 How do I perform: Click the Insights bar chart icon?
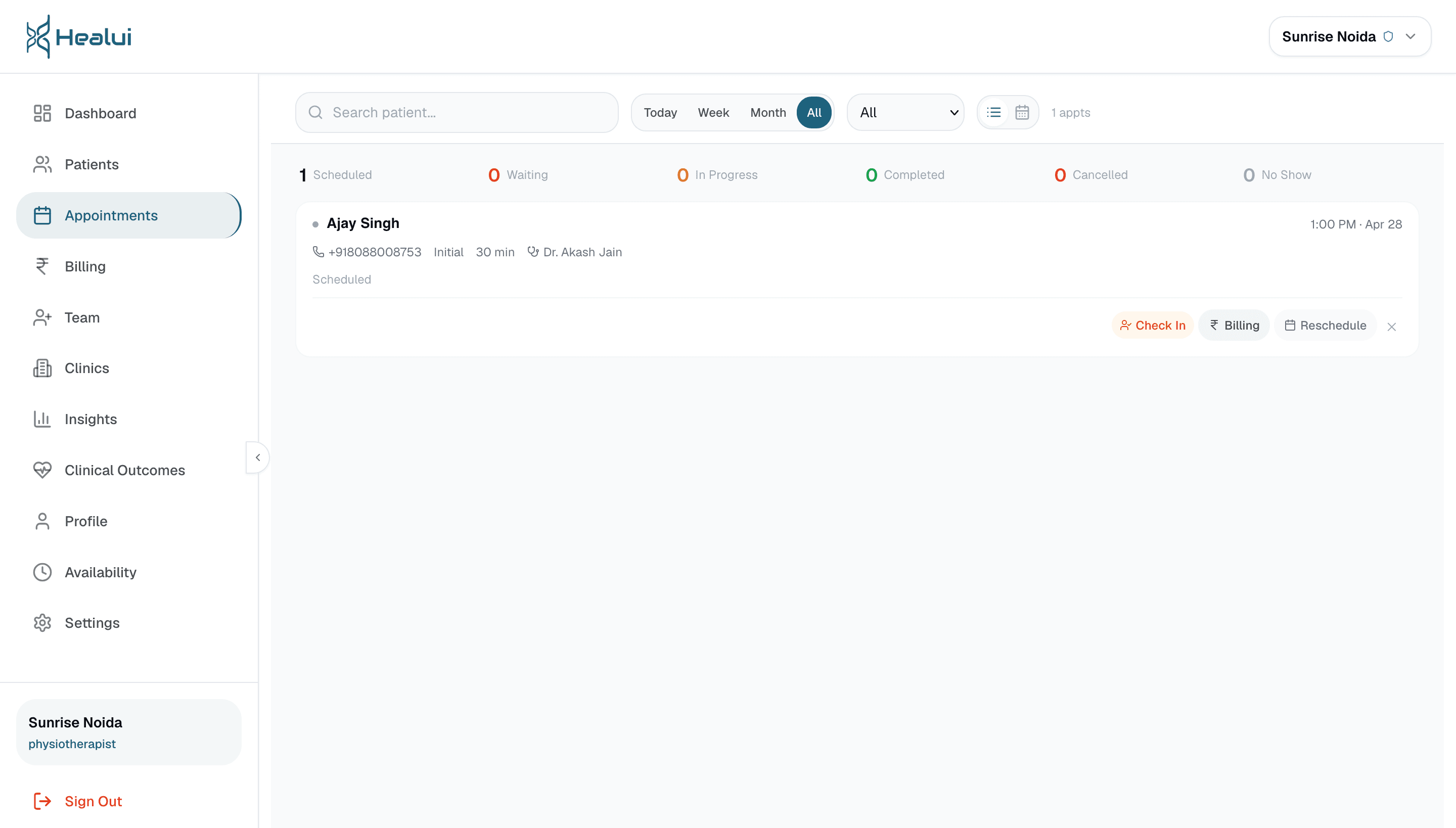(x=42, y=419)
